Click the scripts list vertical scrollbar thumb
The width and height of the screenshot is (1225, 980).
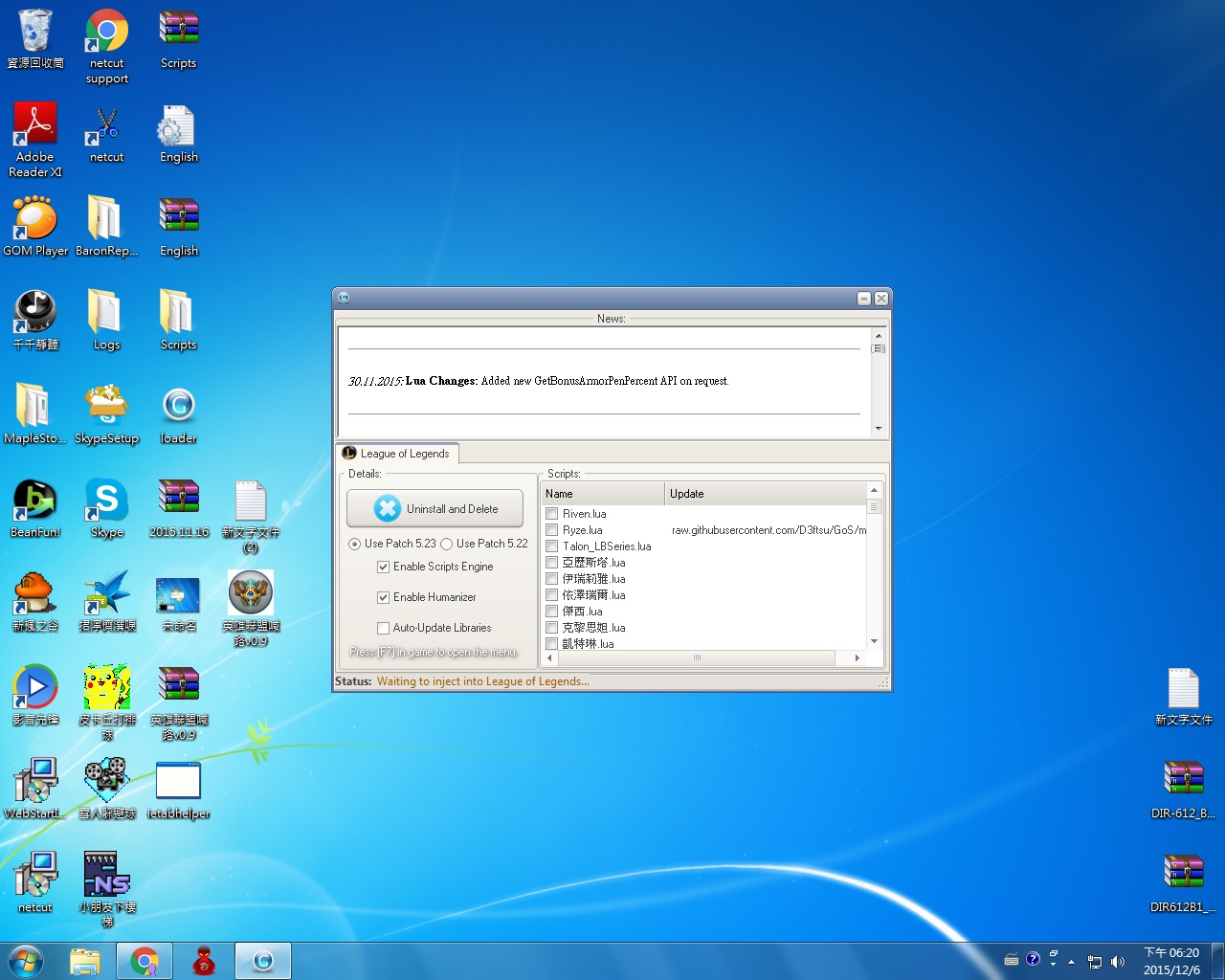pyautogui.click(x=874, y=507)
